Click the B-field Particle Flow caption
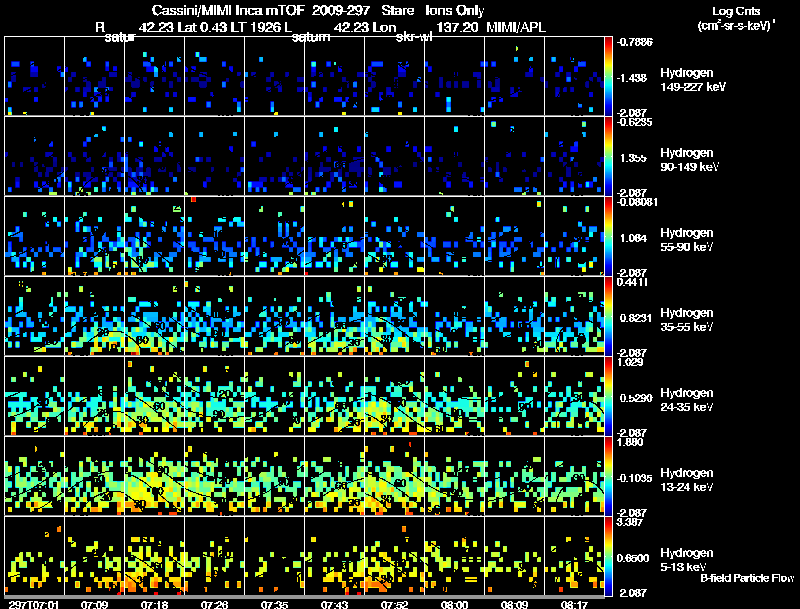800x609 pixels. pos(747,578)
